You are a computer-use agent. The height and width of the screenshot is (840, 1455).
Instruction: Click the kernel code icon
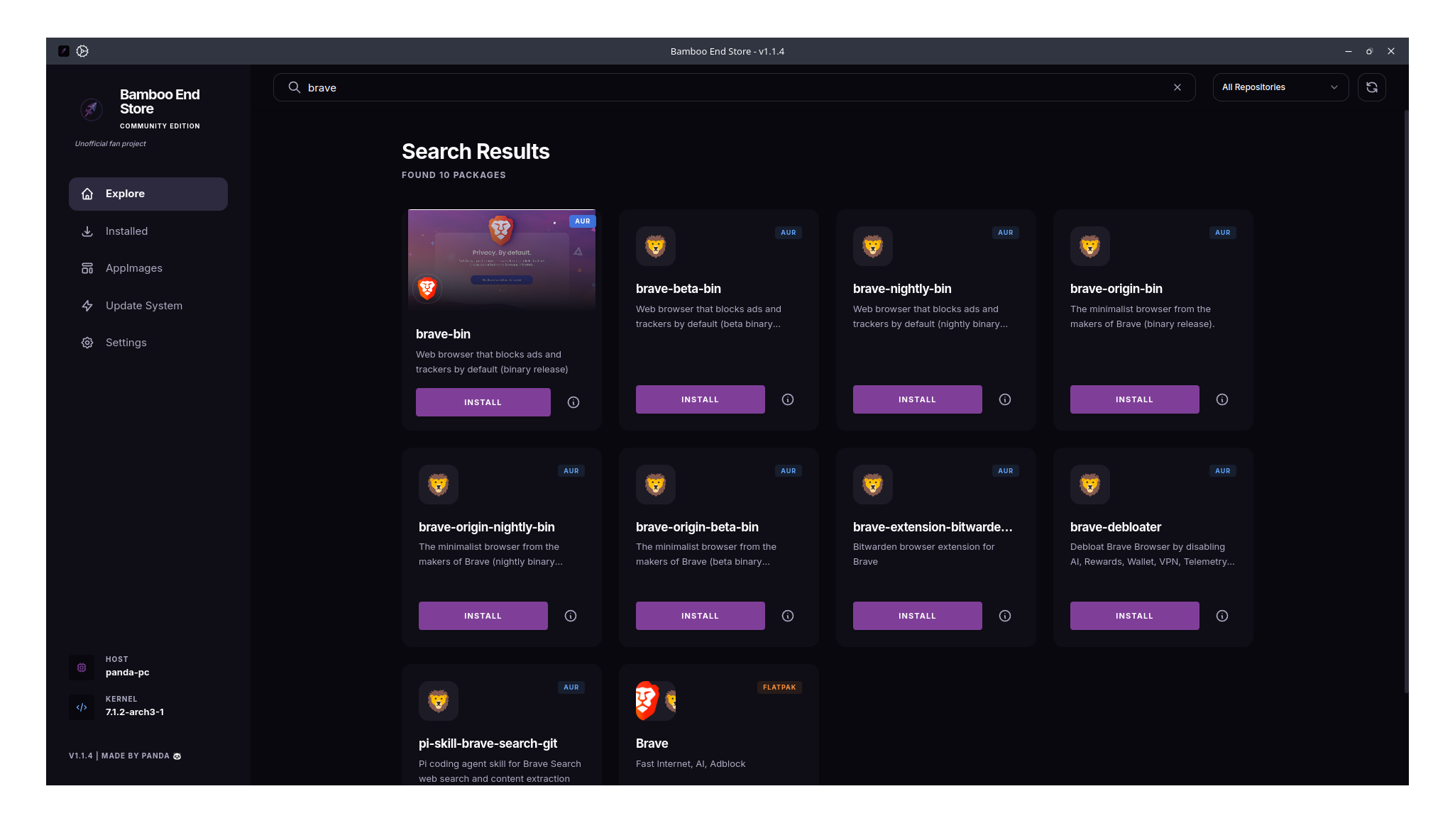click(x=82, y=707)
